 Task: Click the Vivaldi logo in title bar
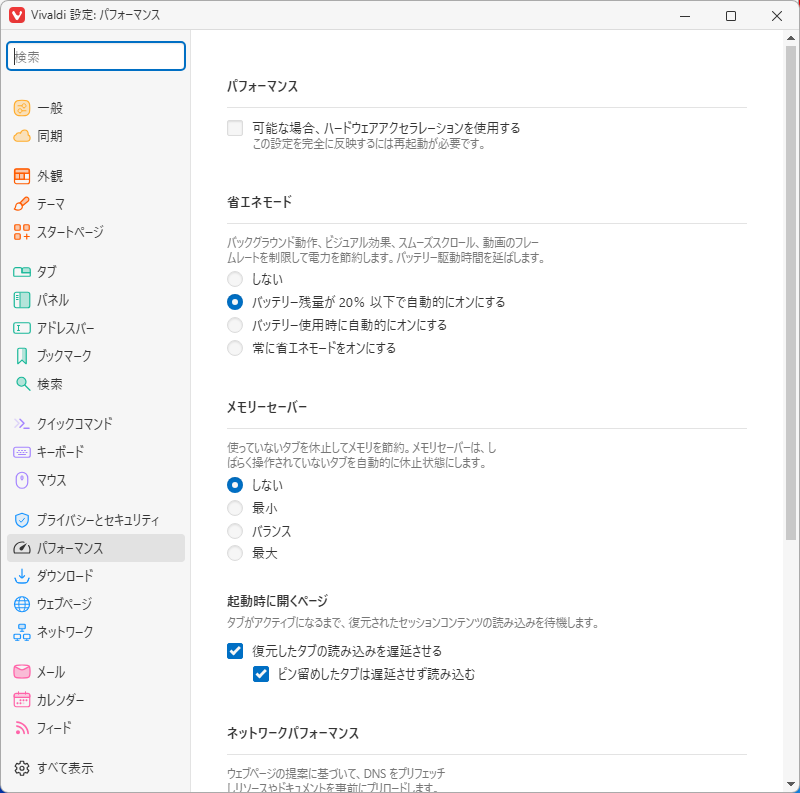pyautogui.click(x=16, y=15)
